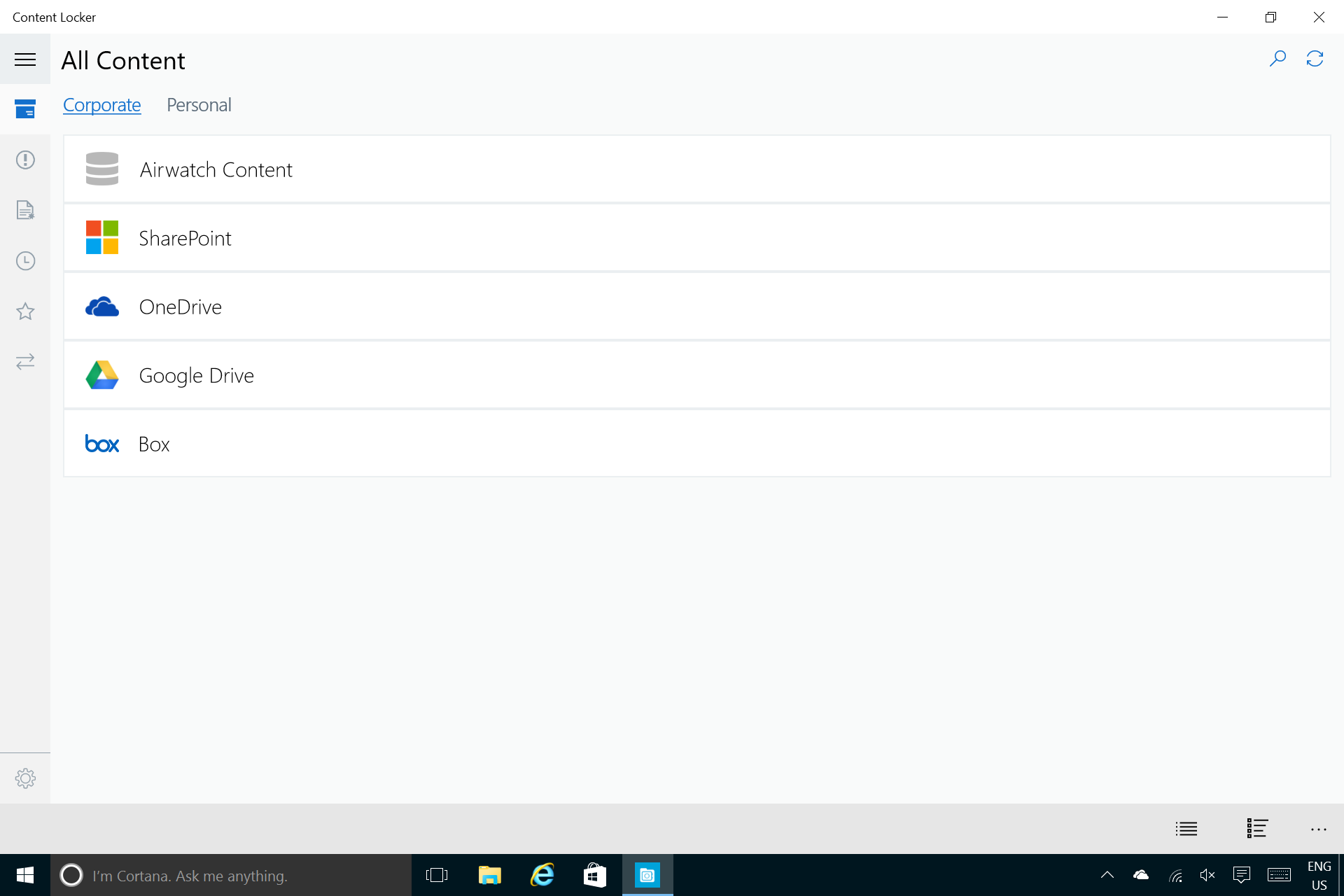Open new documents icon in sidebar
This screenshot has width=1344, height=896.
25,210
